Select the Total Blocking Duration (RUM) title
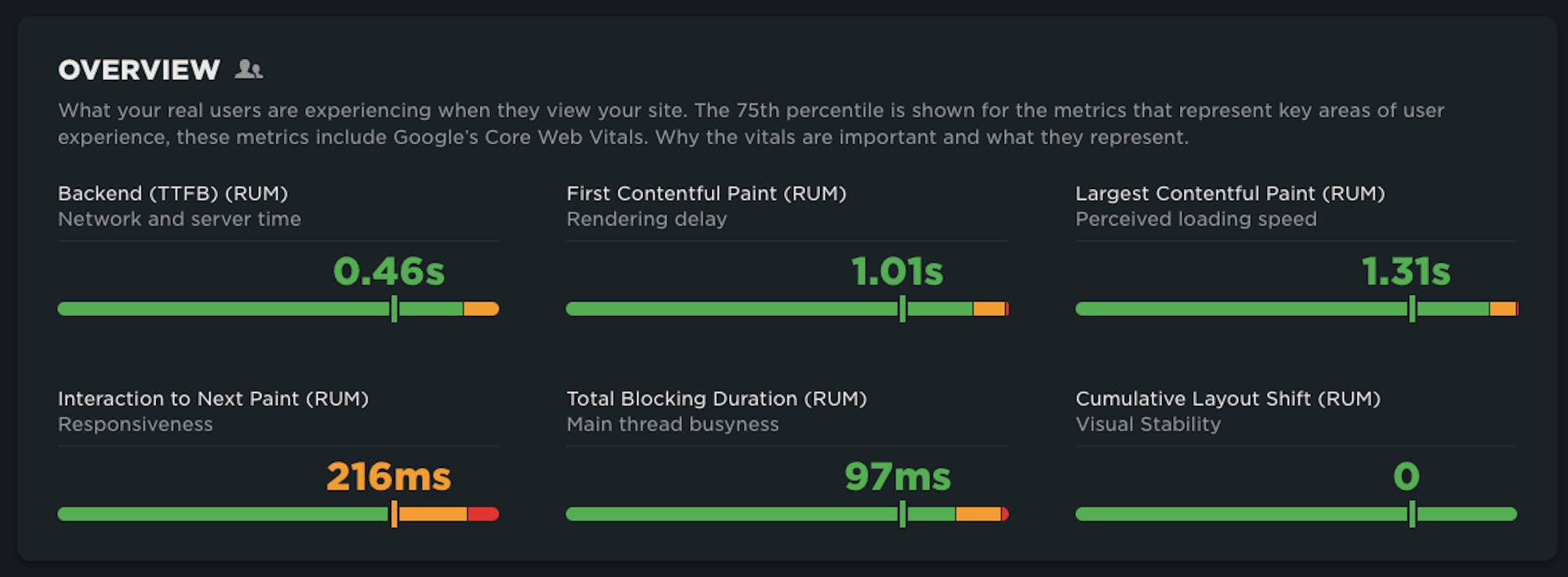Screen dimensions: 1568x577 tap(717, 399)
